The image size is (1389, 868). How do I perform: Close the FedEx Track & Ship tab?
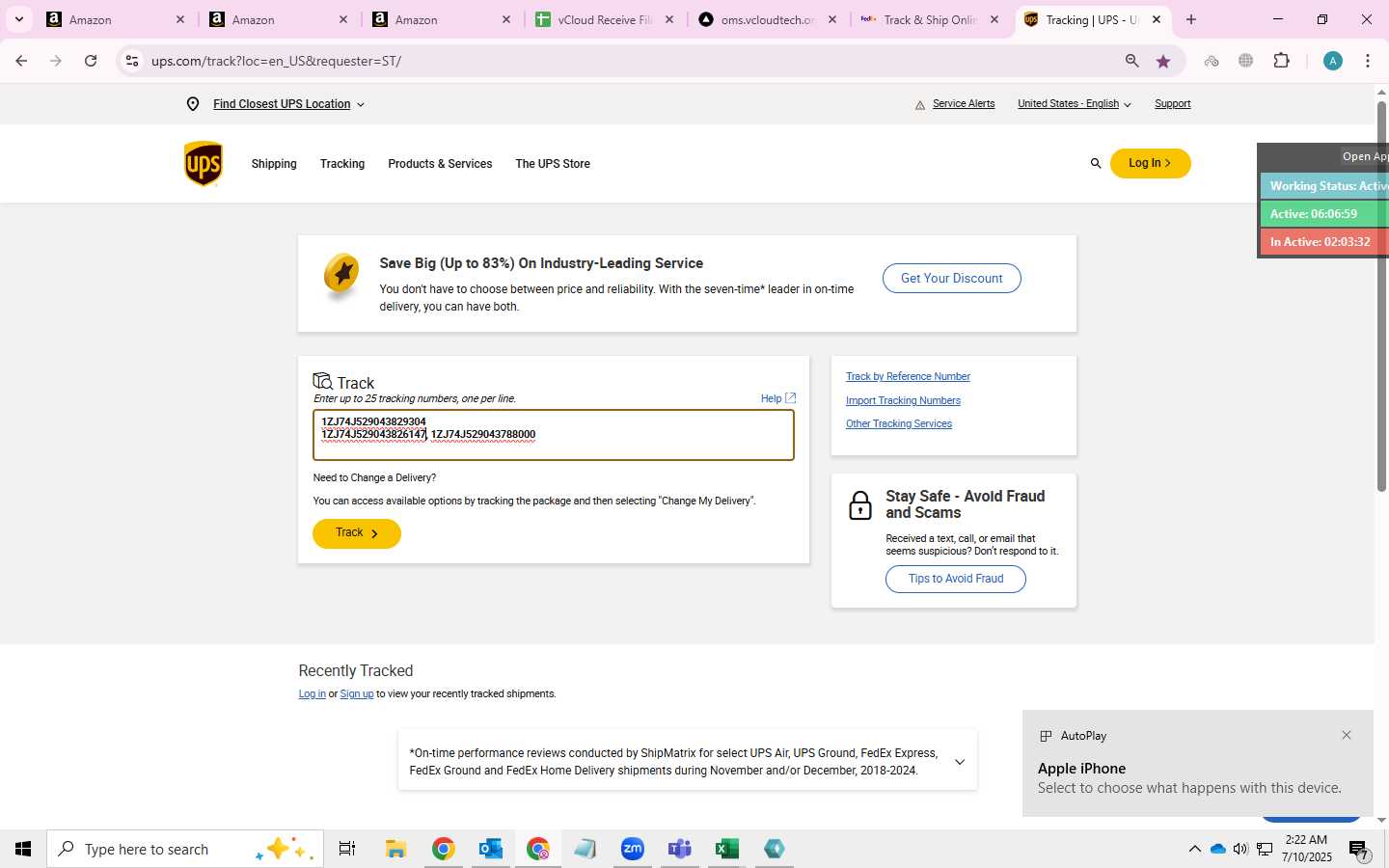pyautogui.click(x=994, y=19)
